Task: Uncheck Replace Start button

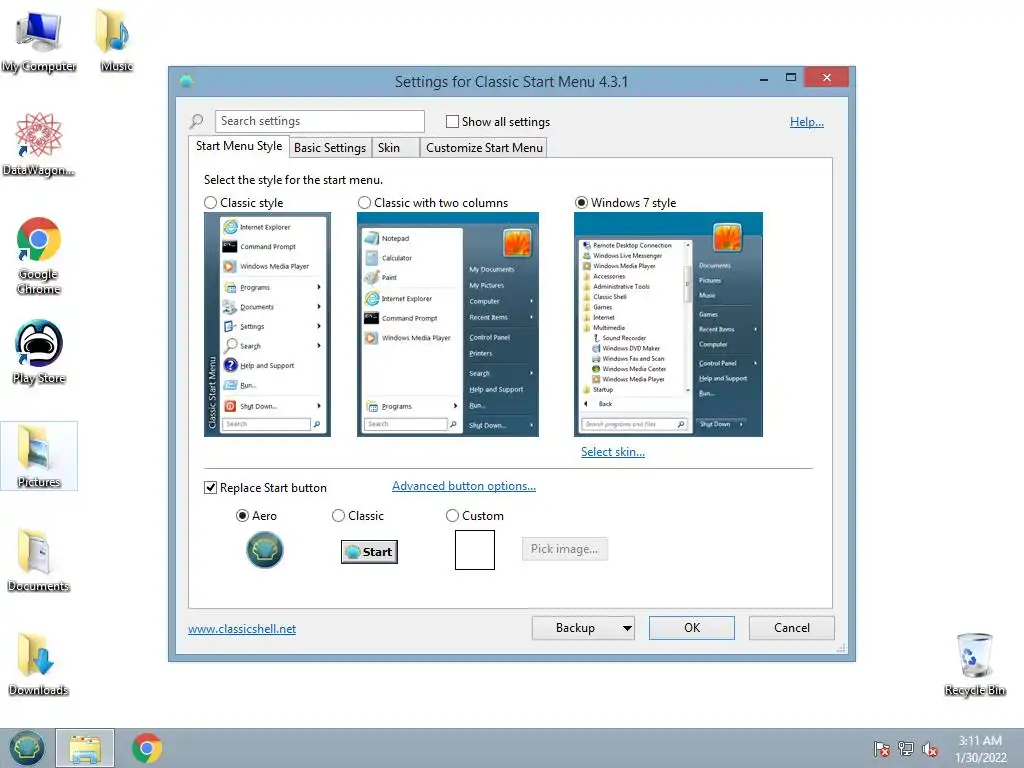Action: 210,488
